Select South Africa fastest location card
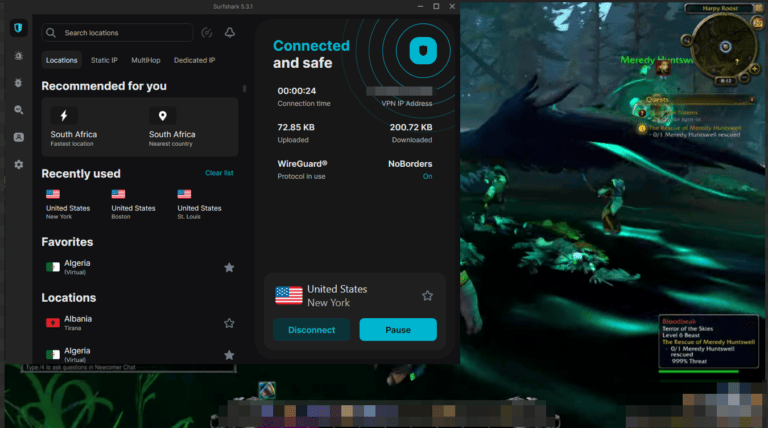The width and height of the screenshot is (768, 428). click(91, 127)
